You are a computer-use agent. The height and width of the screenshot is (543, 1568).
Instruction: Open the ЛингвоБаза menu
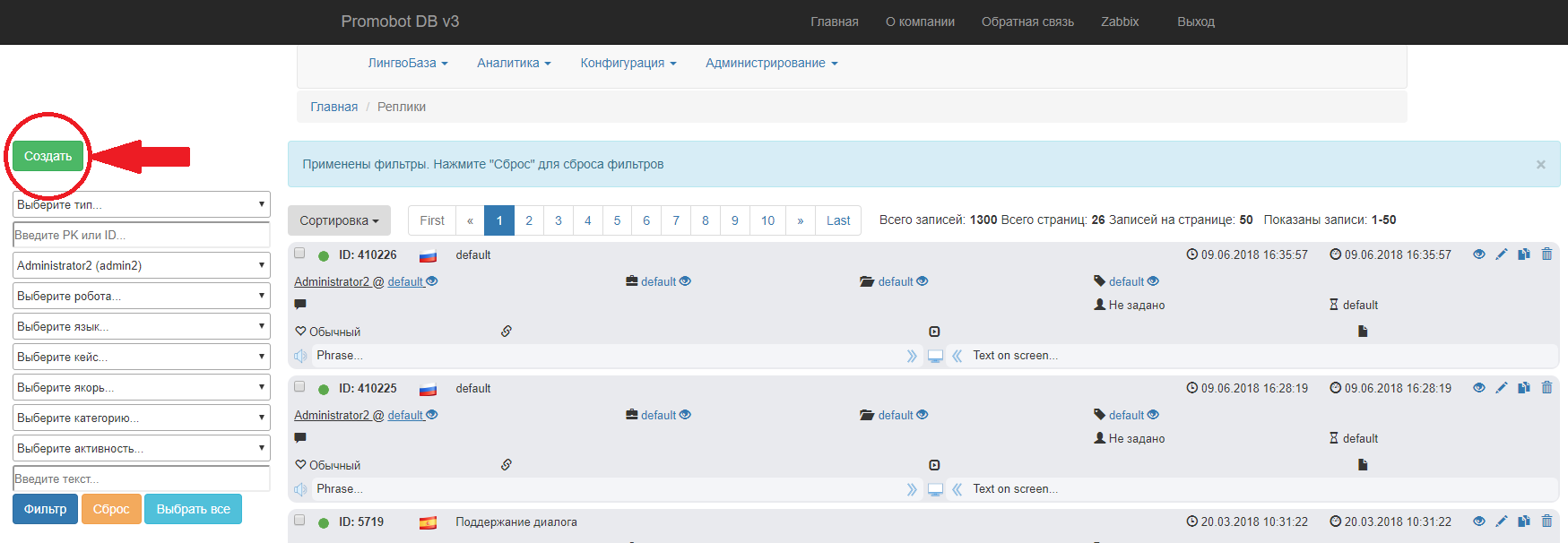[x=408, y=63]
